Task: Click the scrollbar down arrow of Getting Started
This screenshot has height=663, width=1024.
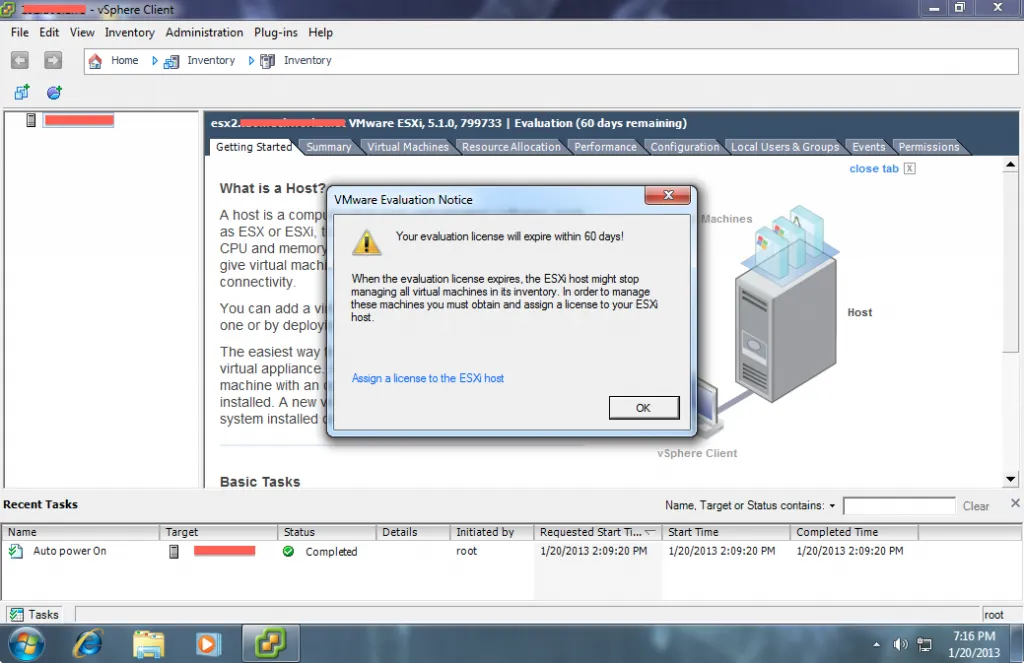Action: [x=1010, y=479]
